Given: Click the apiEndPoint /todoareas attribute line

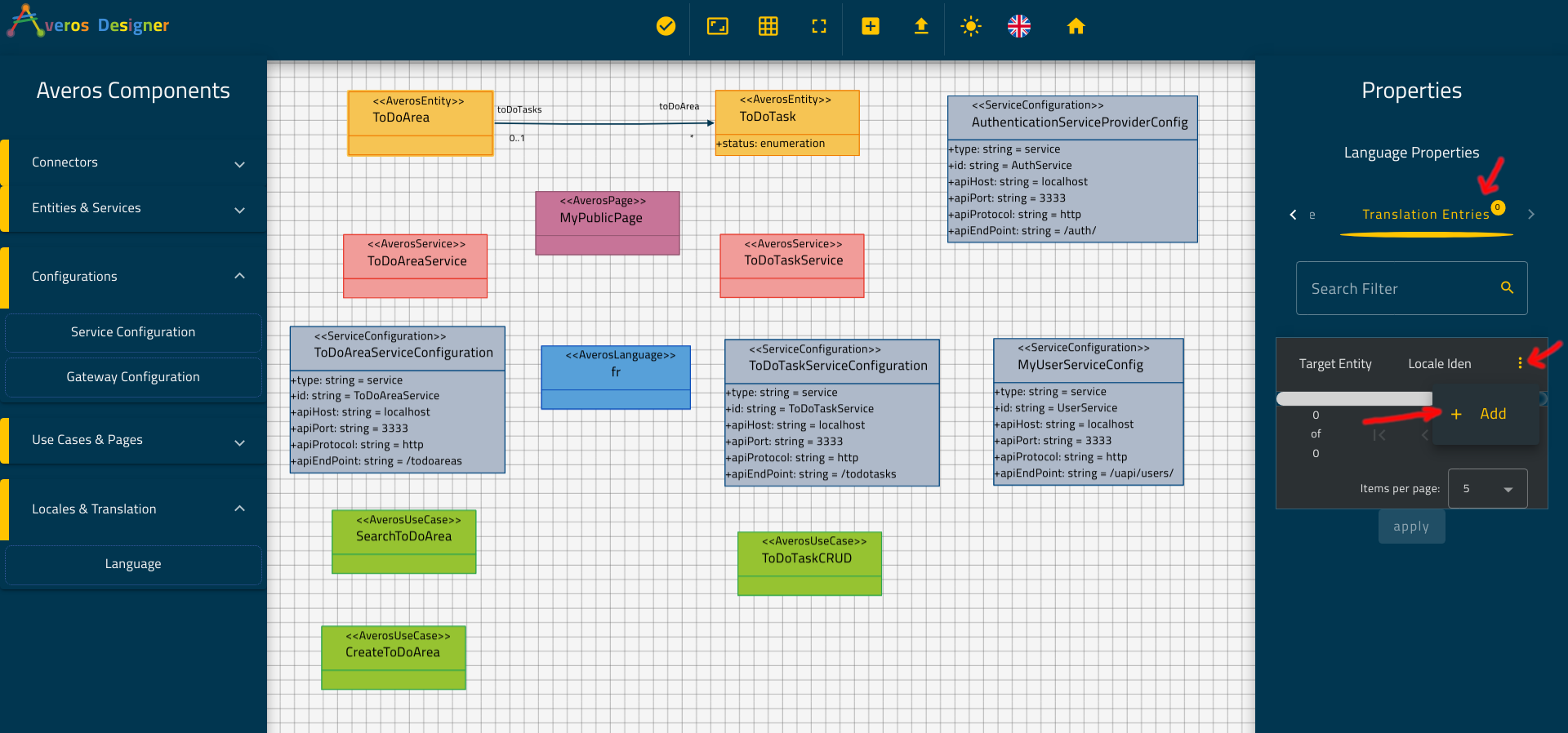Looking at the screenshot, I should (376, 461).
